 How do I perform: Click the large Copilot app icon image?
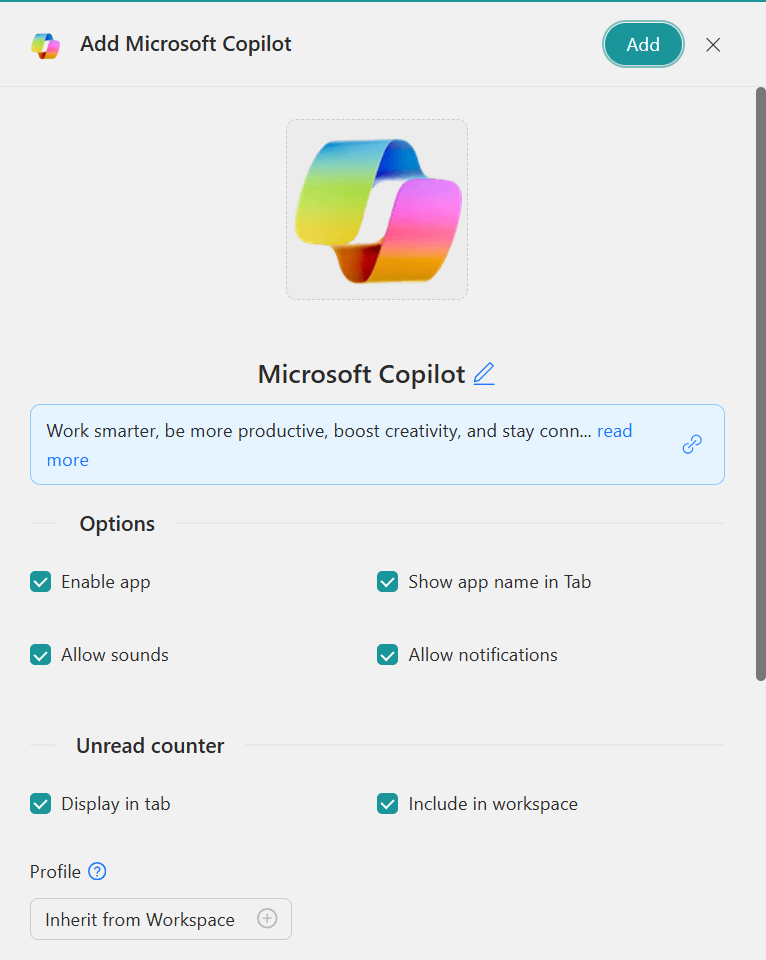(x=377, y=210)
